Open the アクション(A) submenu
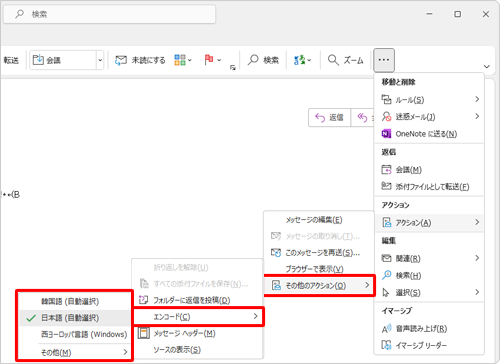 429,222
